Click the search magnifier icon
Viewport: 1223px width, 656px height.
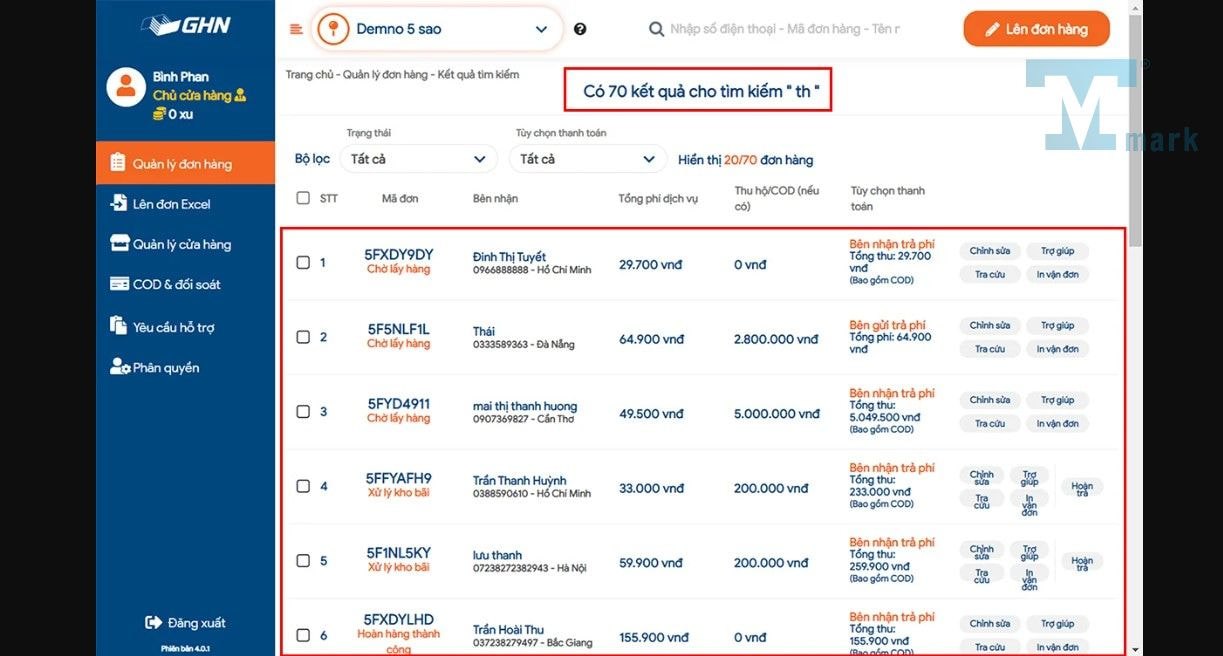coord(656,29)
